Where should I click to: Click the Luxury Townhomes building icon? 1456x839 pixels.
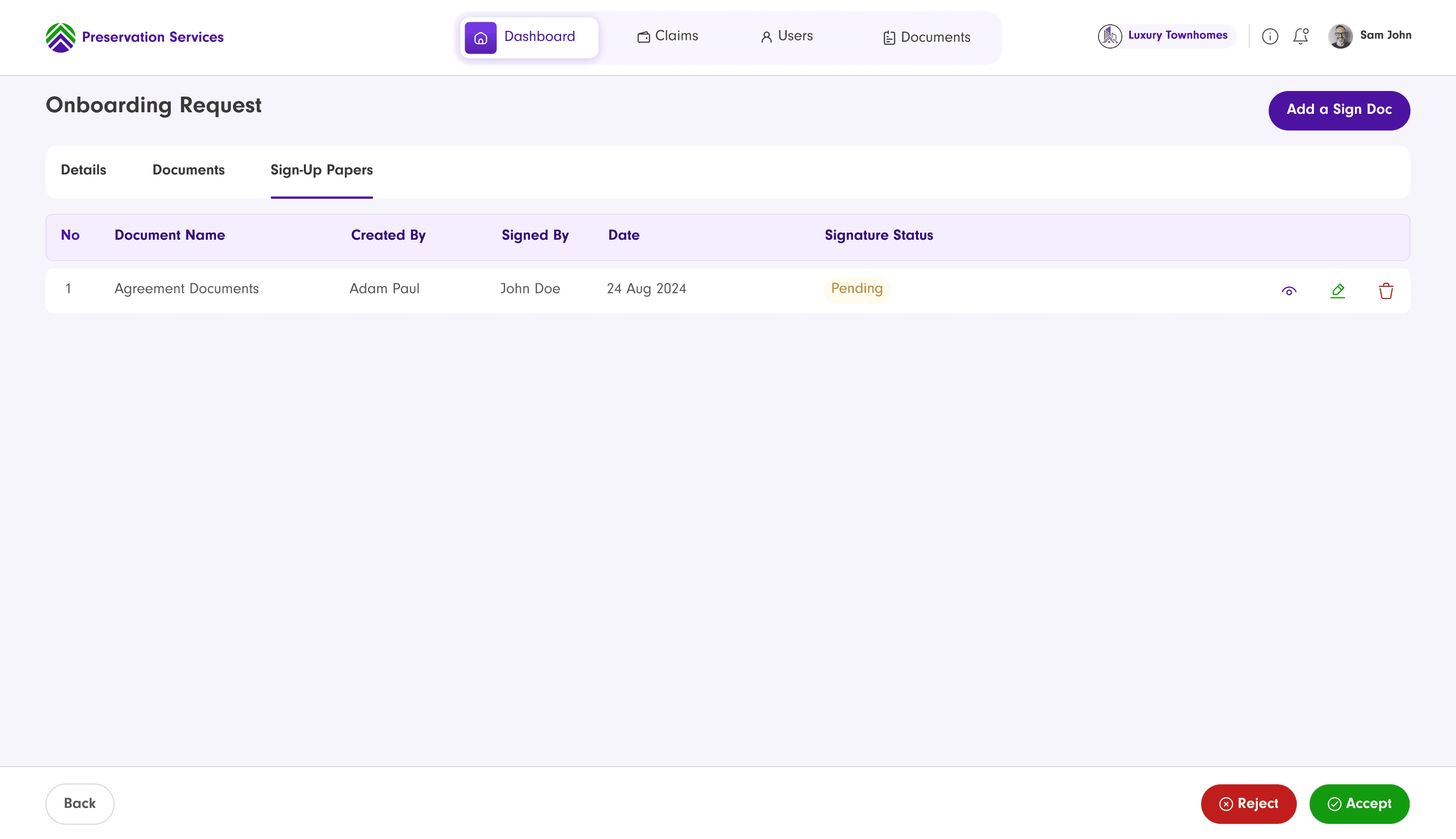pyautogui.click(x=1110, y=36)
